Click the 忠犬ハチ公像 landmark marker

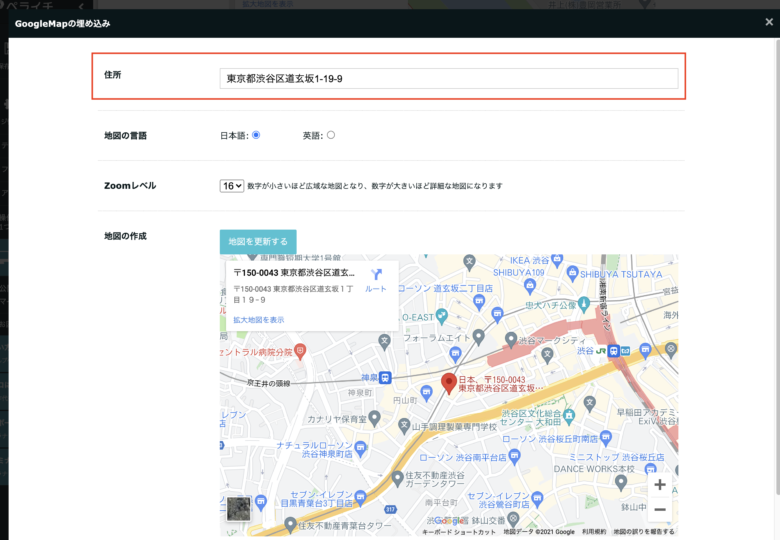(584, 303)
